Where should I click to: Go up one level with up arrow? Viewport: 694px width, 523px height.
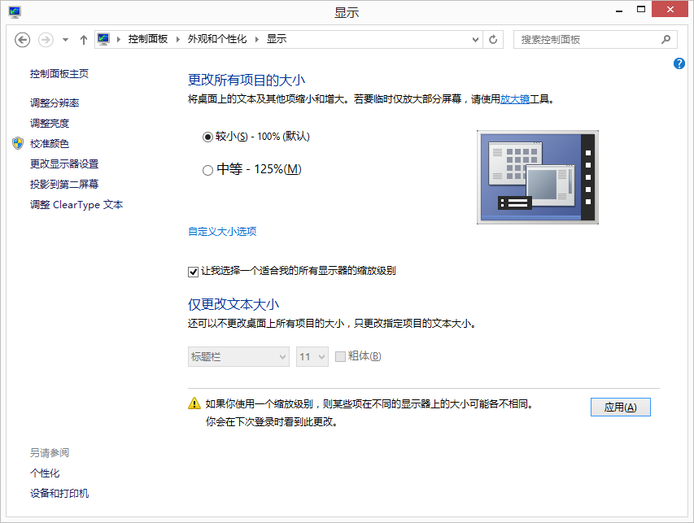[83, 40]
